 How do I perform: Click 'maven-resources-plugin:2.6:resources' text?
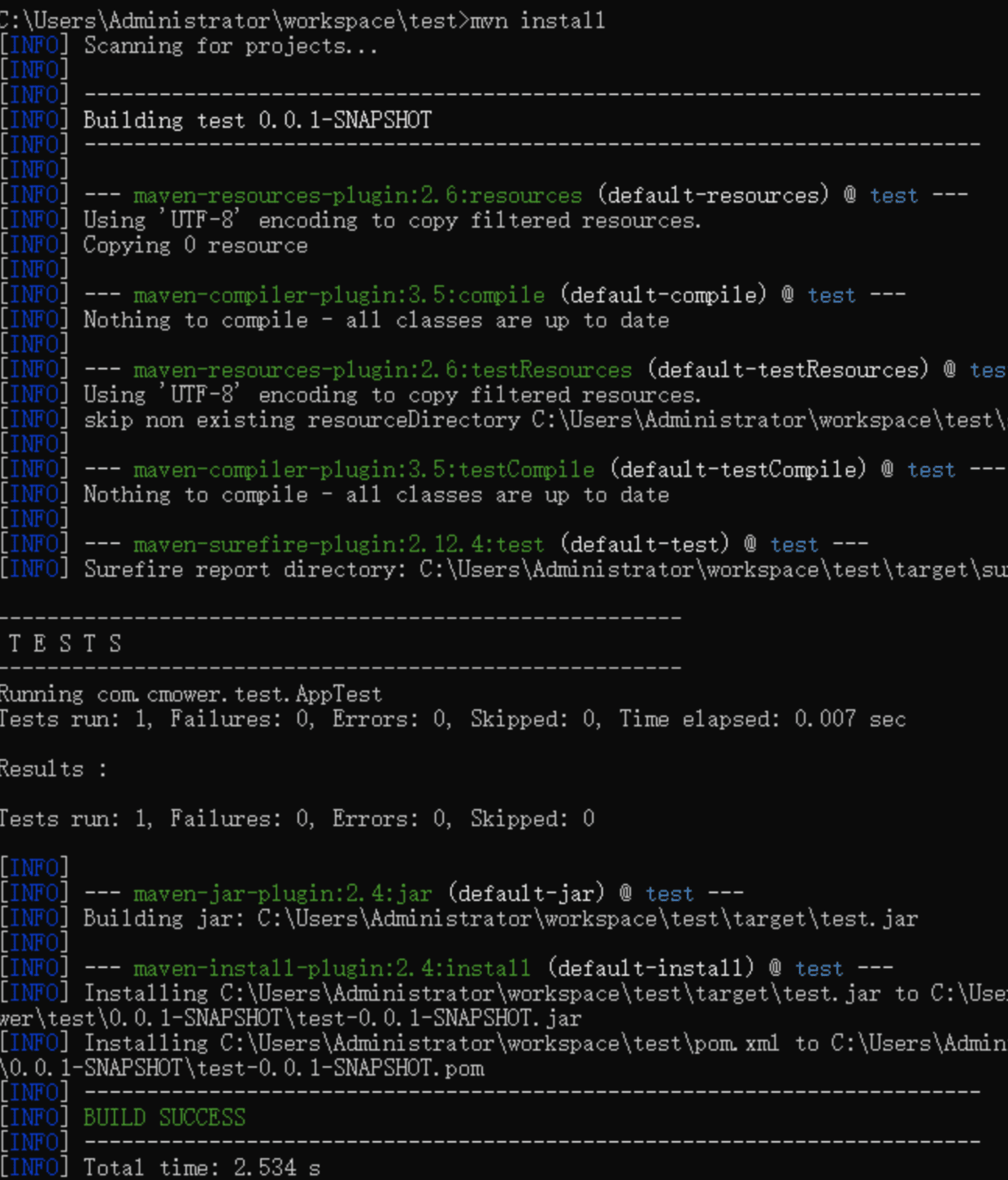pos(358,195)
